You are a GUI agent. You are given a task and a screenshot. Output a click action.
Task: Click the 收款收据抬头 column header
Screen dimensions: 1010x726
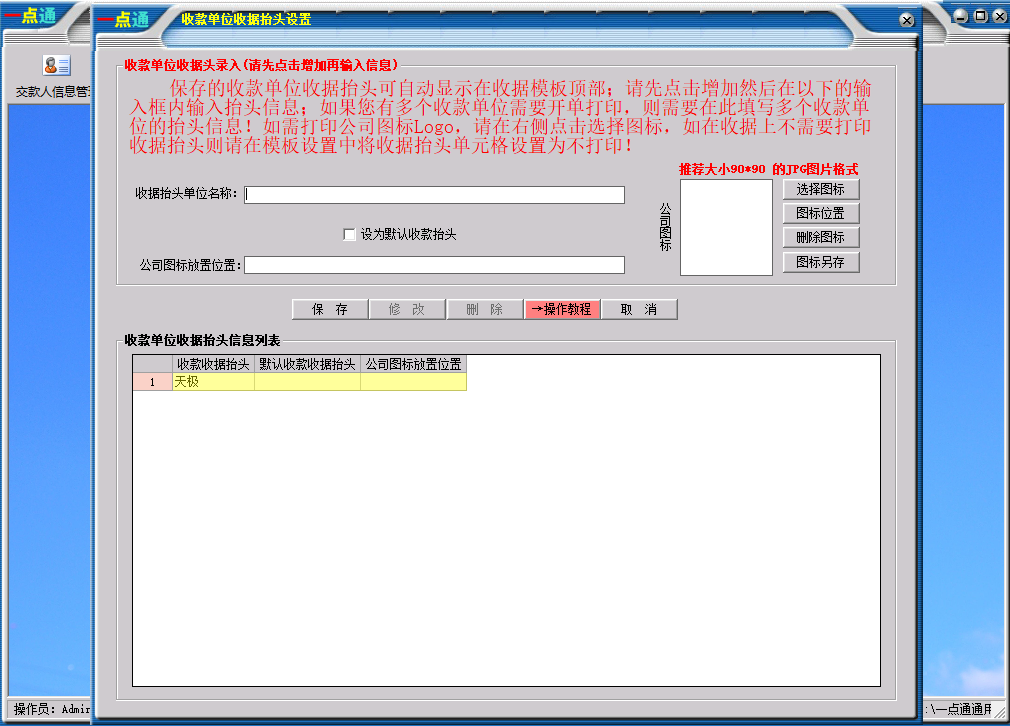coord(213,364)
